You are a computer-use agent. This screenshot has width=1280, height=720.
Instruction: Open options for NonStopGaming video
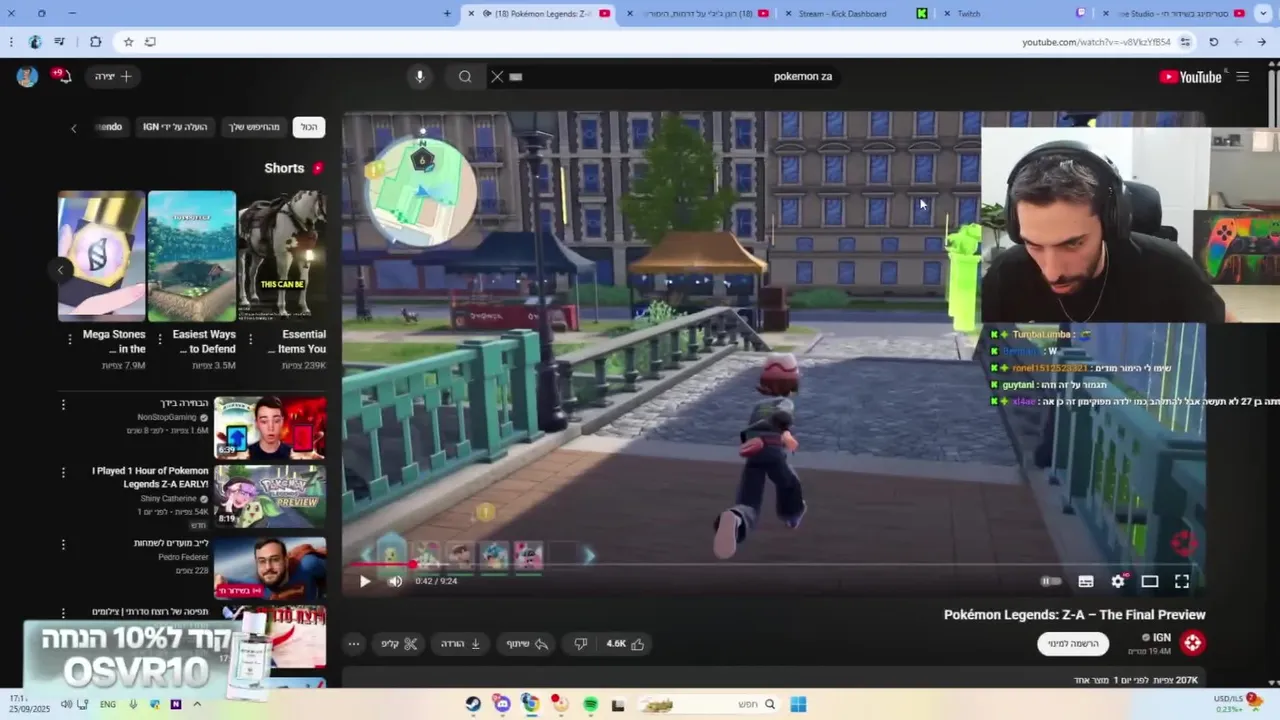[63, 405]
